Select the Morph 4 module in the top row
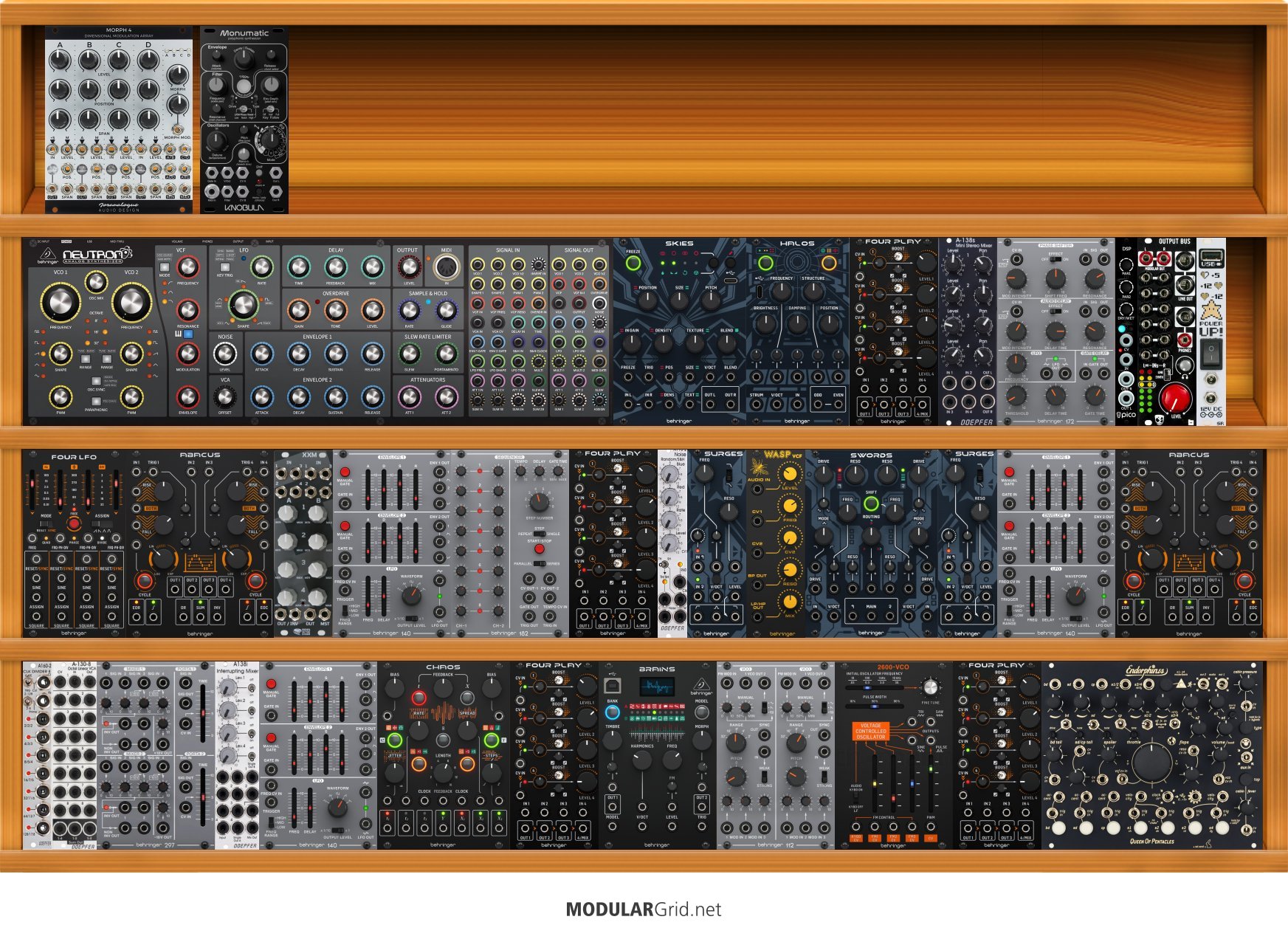Viewport: 1288px width, 925px height. pos(119,120)
